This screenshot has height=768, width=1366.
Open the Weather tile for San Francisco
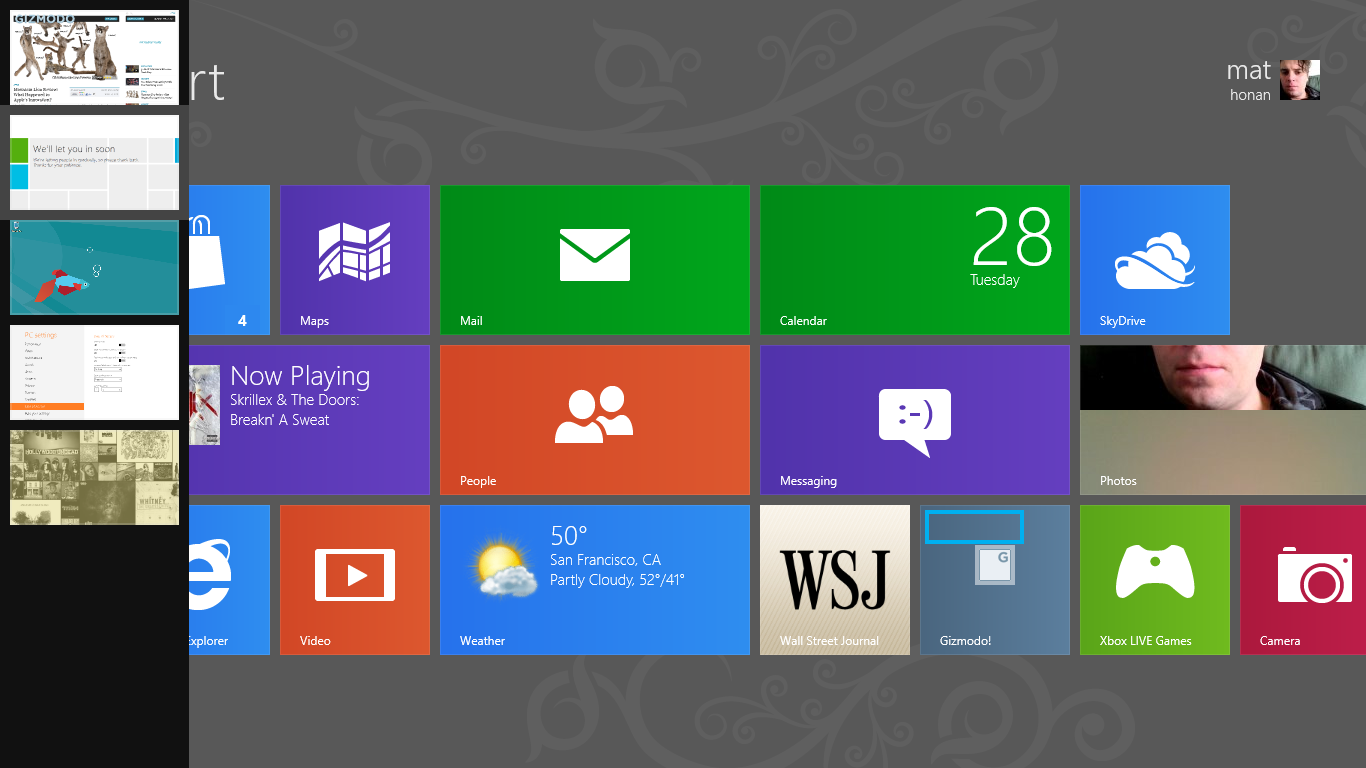(x=595, y=580)
